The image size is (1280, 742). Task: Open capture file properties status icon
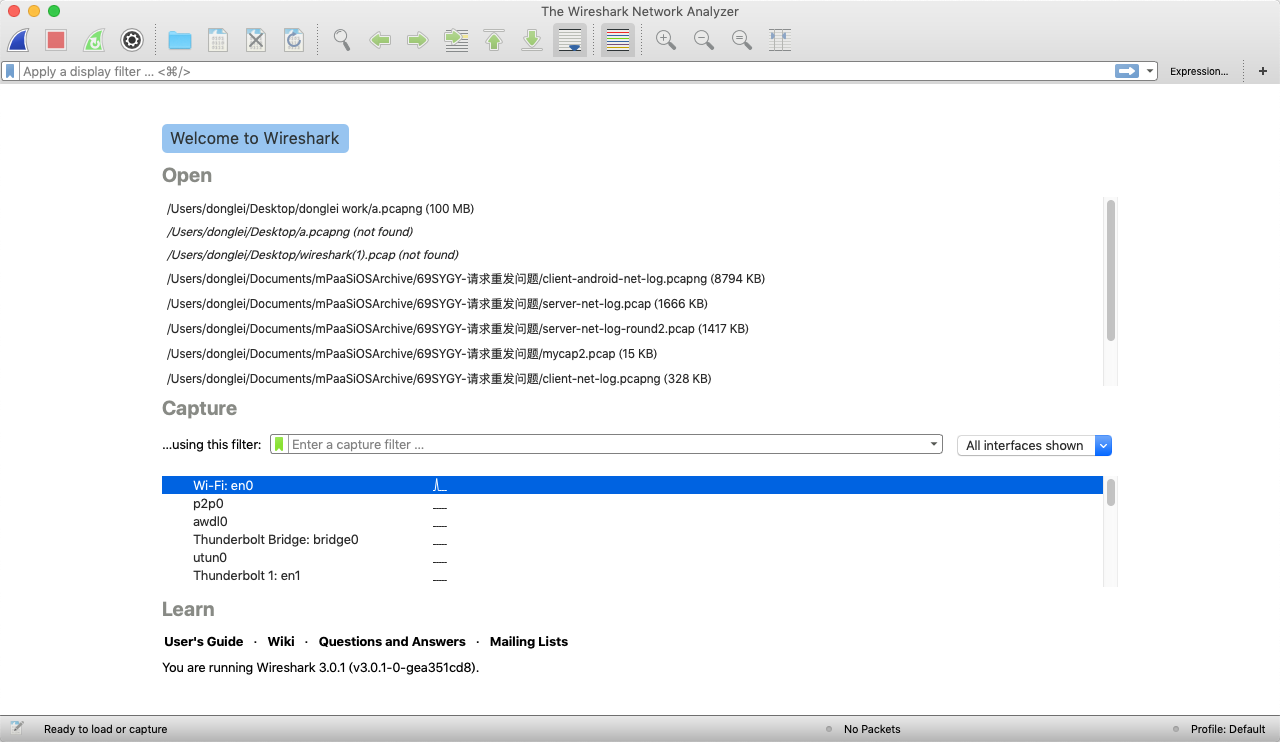(x=17, y=728)
